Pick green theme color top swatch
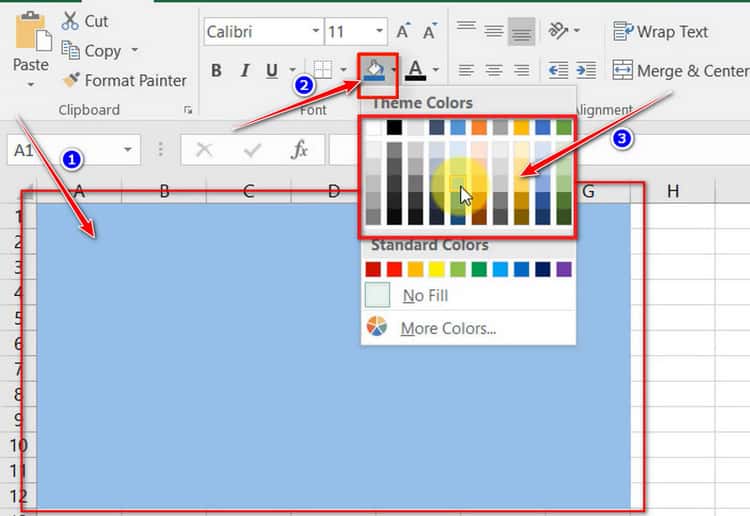750x516 pixels. pos(564,127)
